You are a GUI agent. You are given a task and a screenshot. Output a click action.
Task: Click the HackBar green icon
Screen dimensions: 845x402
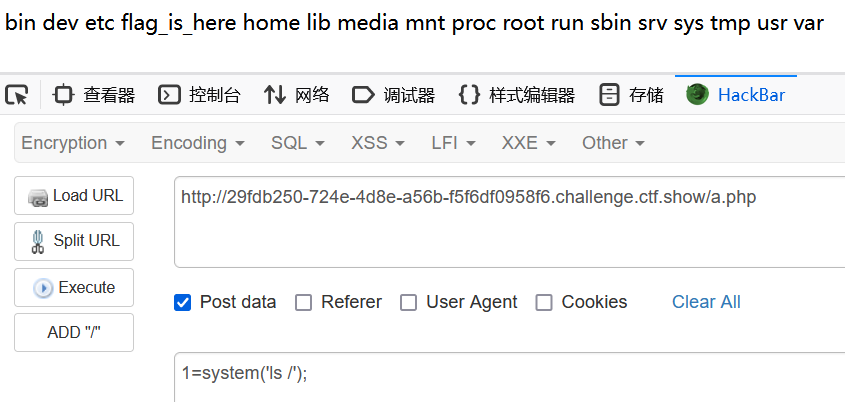tap(697, 94)
